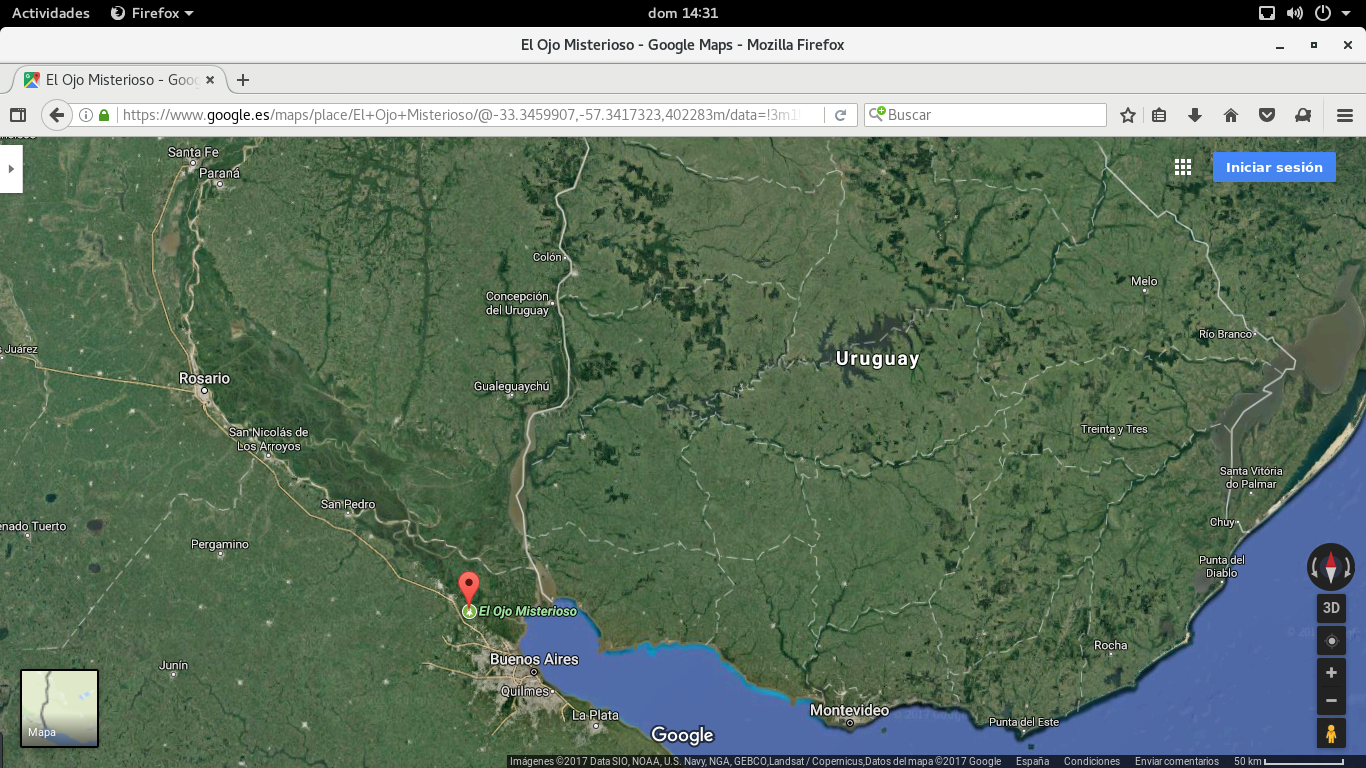Click the Concepción del Uruguay label
The image size is (1366, 768).
coord(517,303)
